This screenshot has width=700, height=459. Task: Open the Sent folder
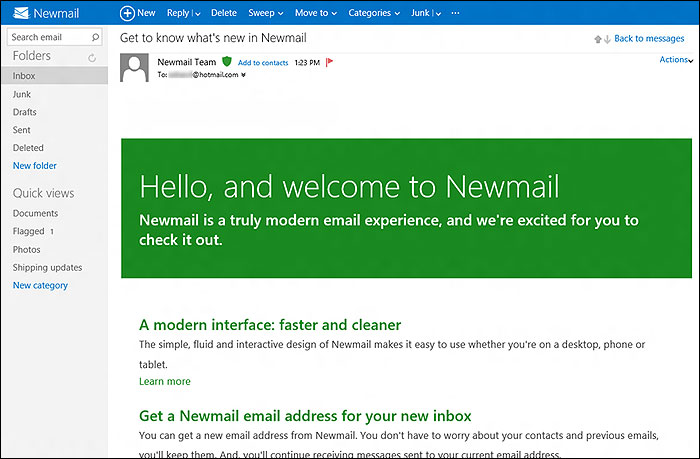(x=21, y=130)
